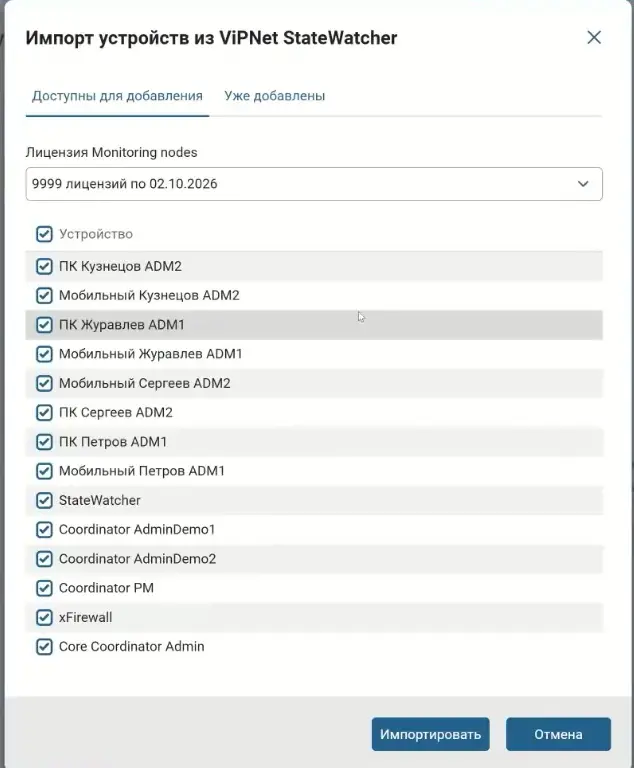Click the "ПК Журавлев ADM1" row text
This screenshot has height=768, width=634.
pos(122,325)
